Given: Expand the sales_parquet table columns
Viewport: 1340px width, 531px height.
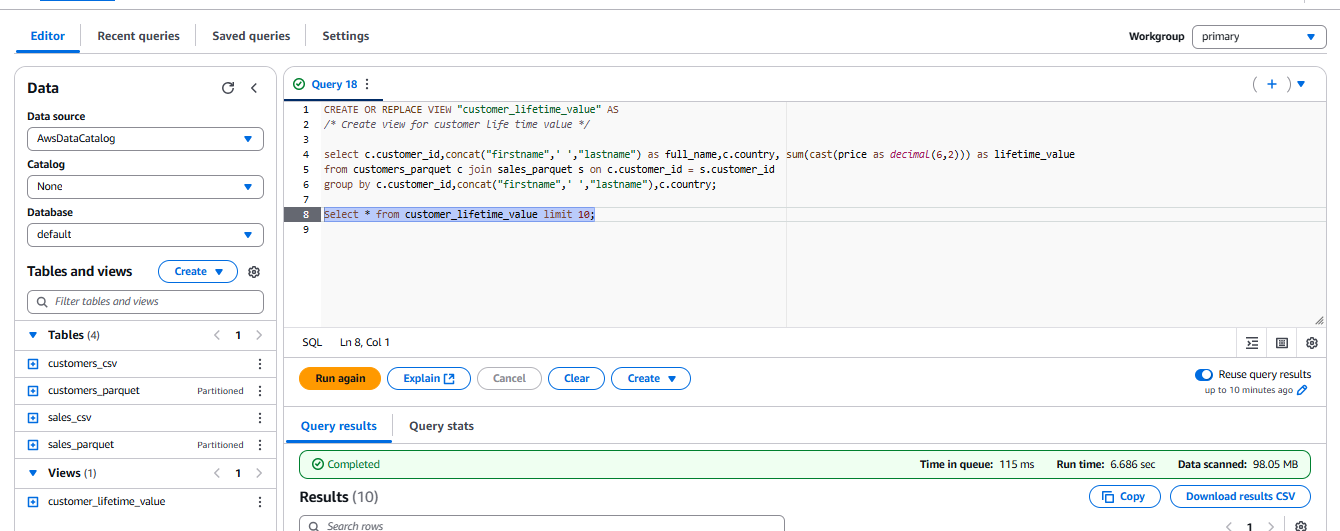Looking at the screenshot, I should click(33, 445).
